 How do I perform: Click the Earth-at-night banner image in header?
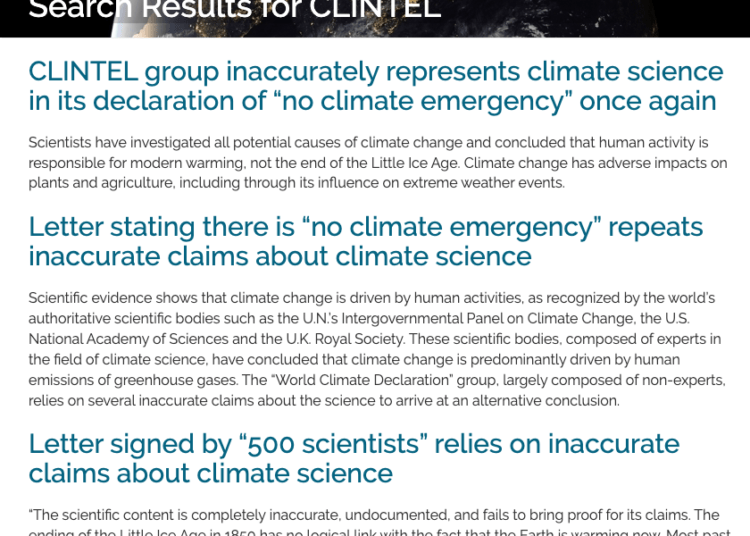[430, 18]
